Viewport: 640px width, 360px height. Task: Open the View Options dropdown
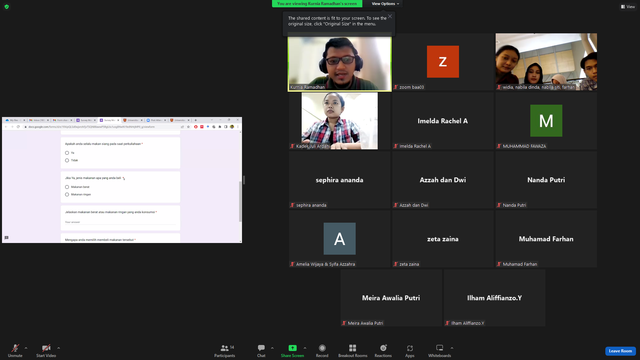pos(385,4)
